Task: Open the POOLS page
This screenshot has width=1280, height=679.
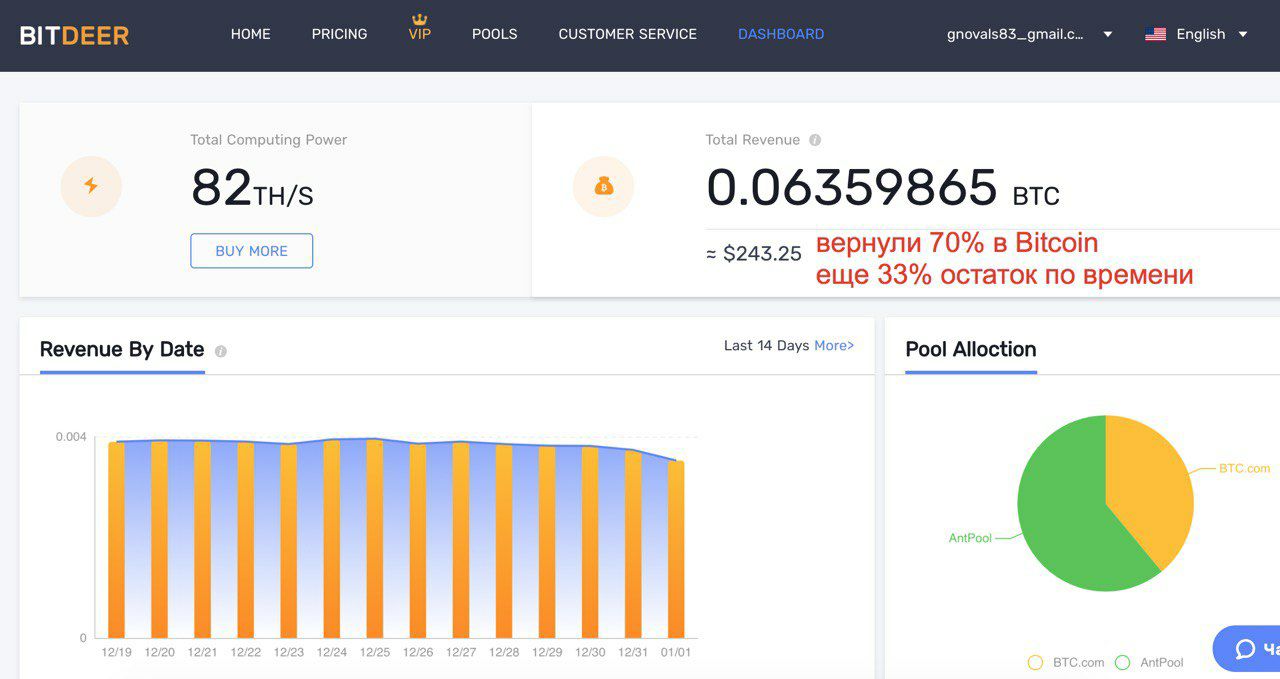Action: pos(494,34)
